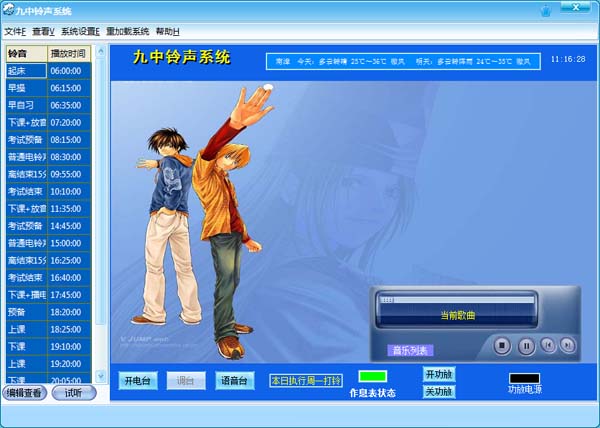Click the schedule list scroll-down arrow

tap(101, 376)
